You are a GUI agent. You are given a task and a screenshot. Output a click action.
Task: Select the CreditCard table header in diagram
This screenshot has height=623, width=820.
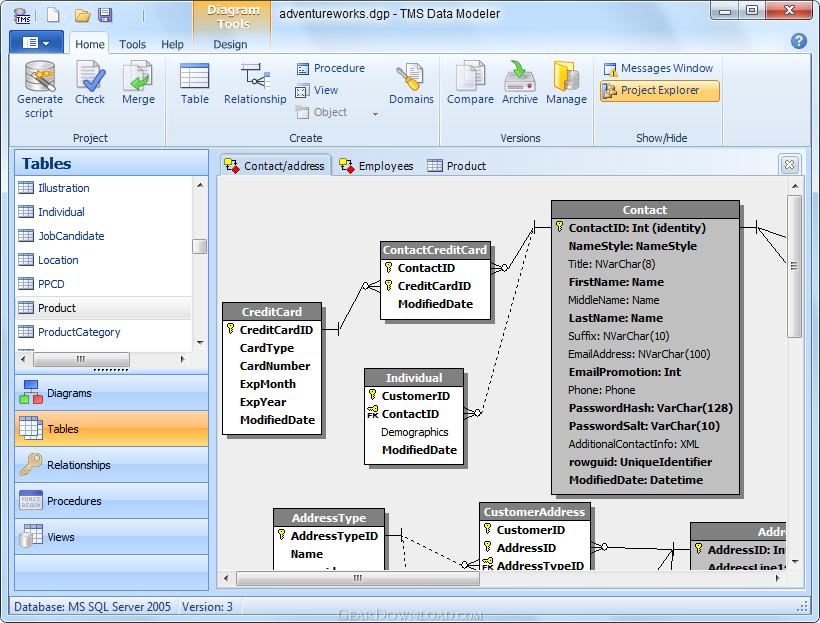pyautogui.click(x=272, y=312)
